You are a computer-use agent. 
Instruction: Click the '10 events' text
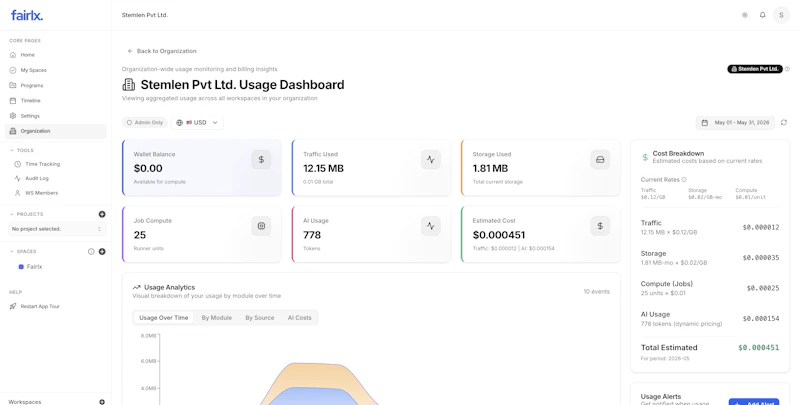point(596,292)
